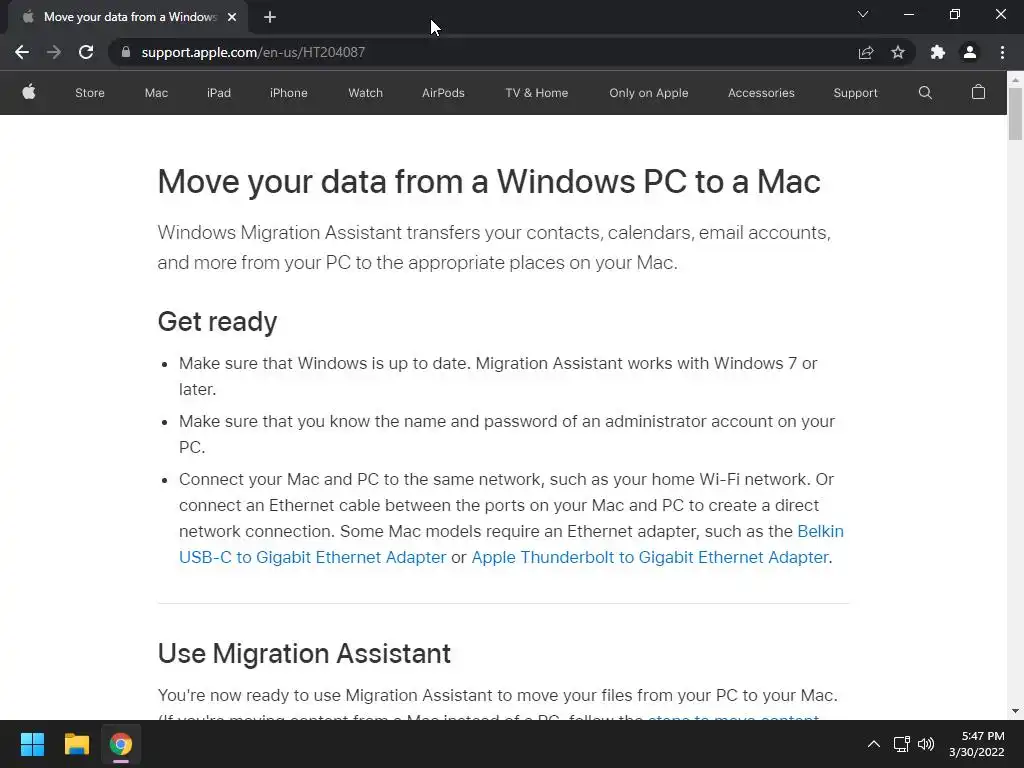Image resolution: width=1024 pixels, height=768 pixels.
Task: Click the network icon in system tray
Action: pos(902,744)
